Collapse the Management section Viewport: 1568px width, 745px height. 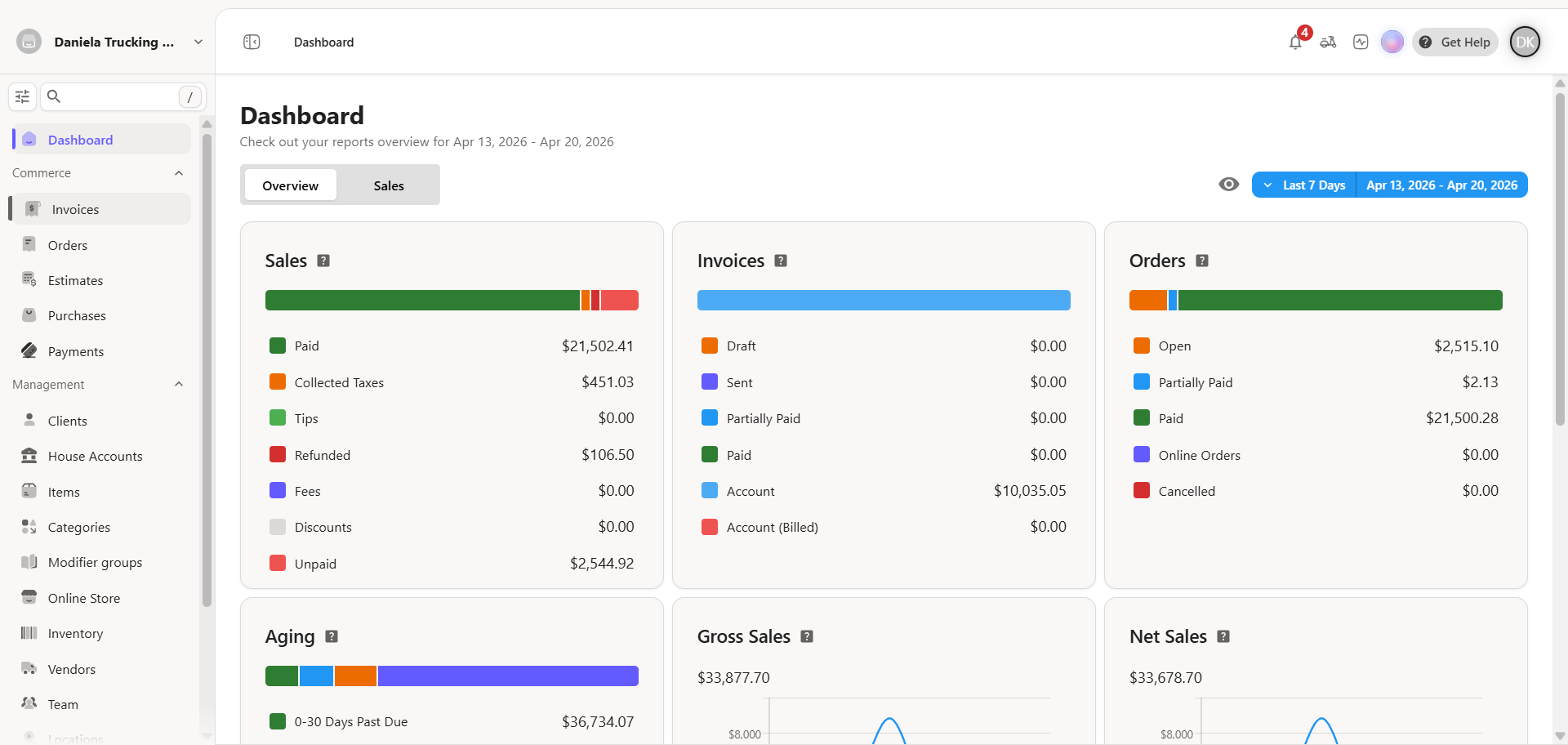(179, 385)
